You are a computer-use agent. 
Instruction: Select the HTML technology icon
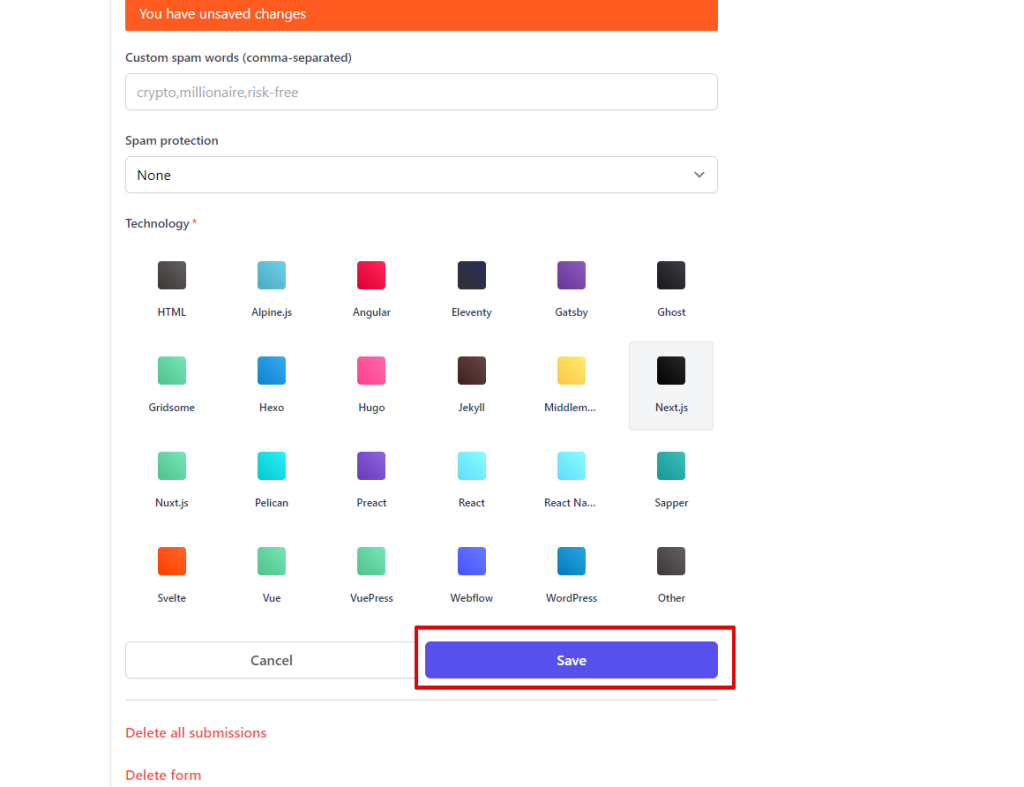[x=172, y=276]
